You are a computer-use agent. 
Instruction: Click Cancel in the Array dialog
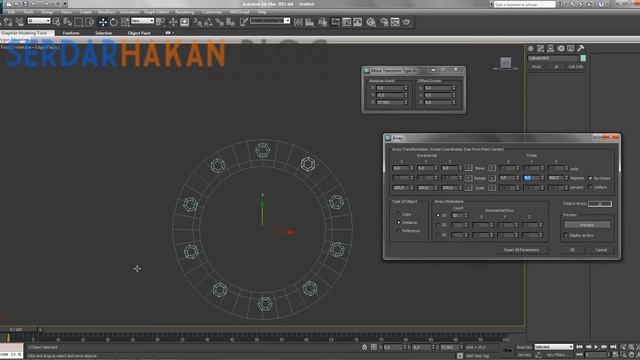click(x=601, y=250)
